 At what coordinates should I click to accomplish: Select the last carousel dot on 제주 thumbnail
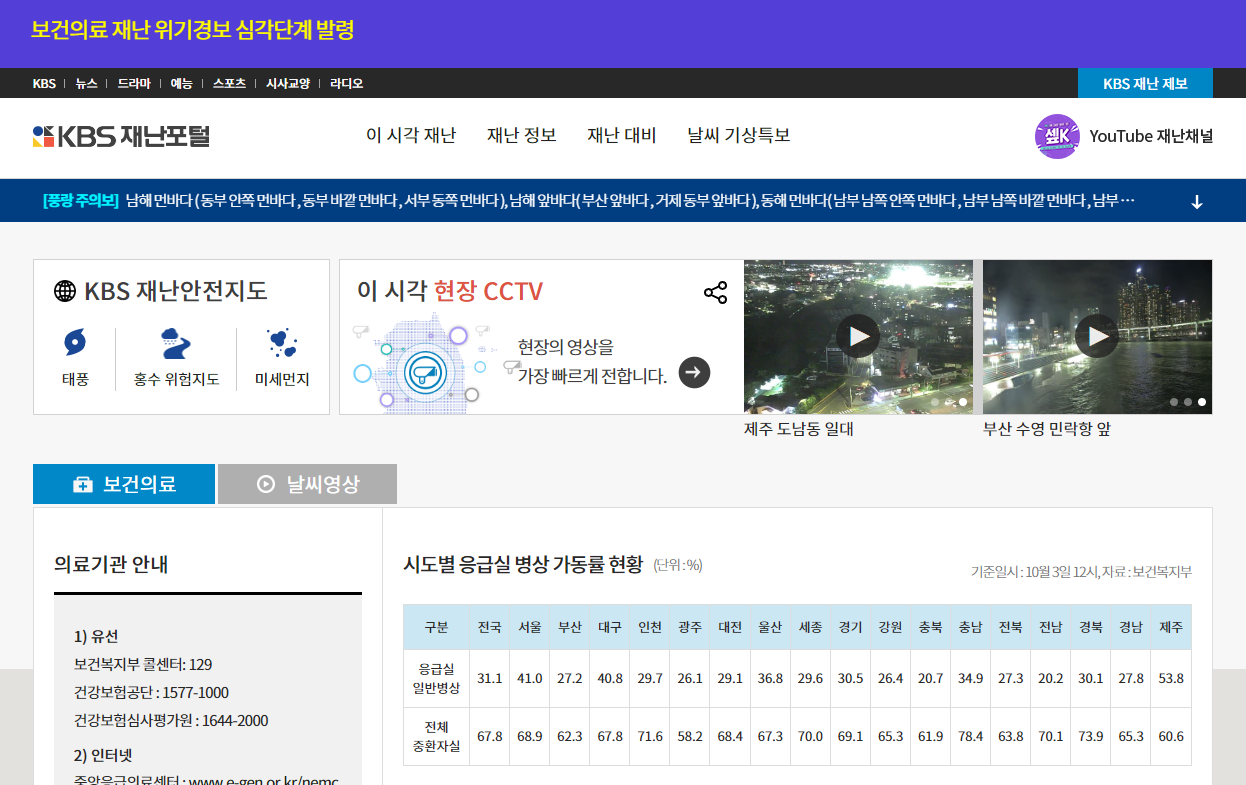pos(963,402)
